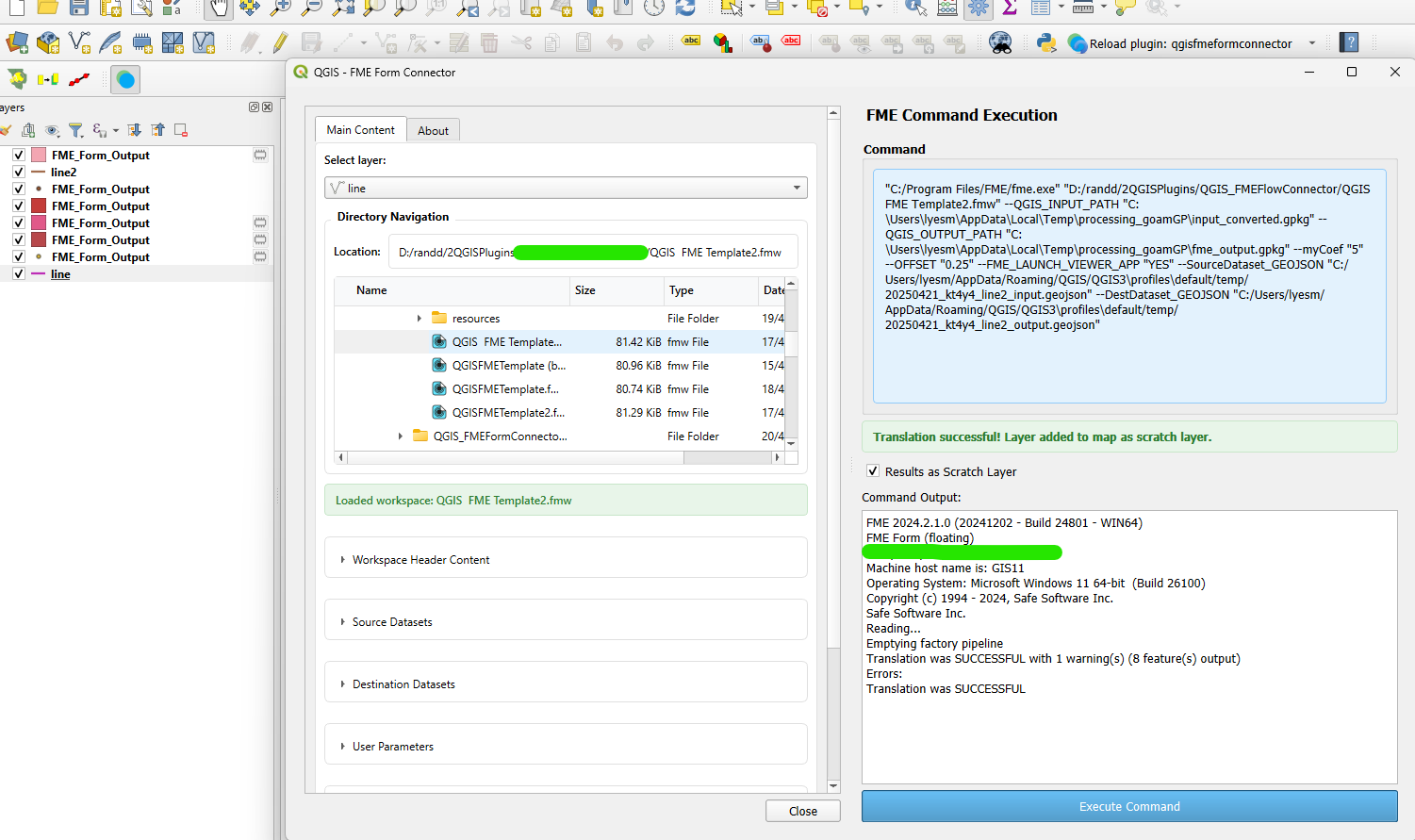
Task: Click the Location path input field
Action: [x=592, y=252]
